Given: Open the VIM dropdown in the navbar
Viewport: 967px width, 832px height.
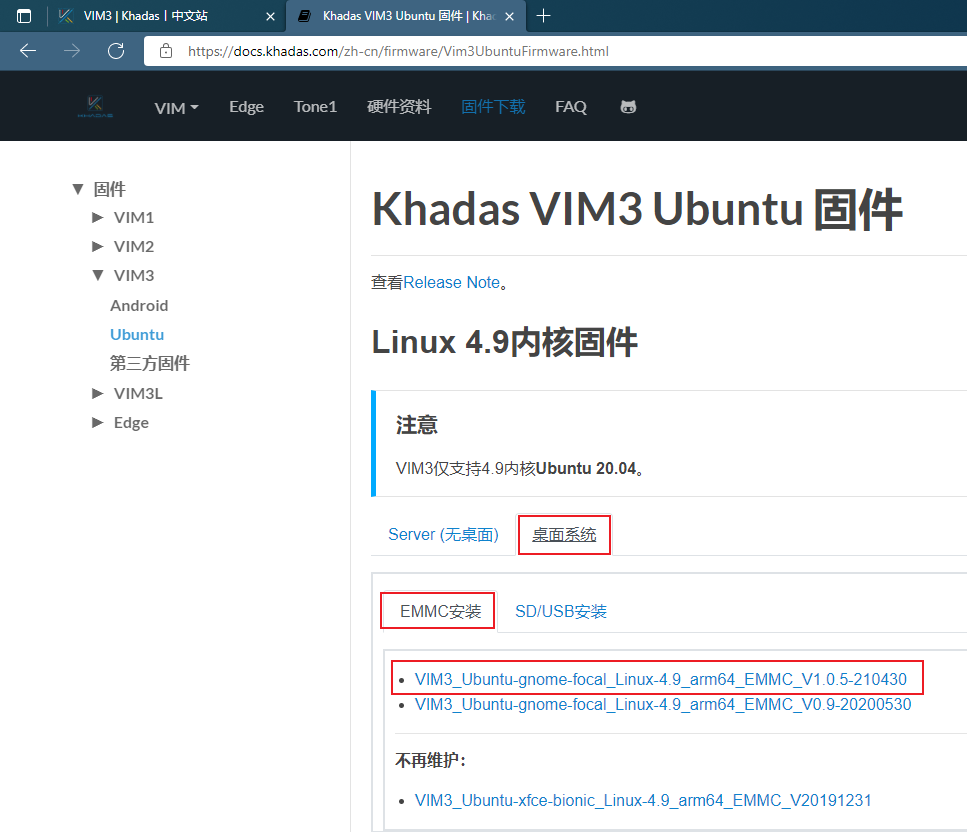Looking at the screenshot, I should pyautogui.click(x=176, y=106).
